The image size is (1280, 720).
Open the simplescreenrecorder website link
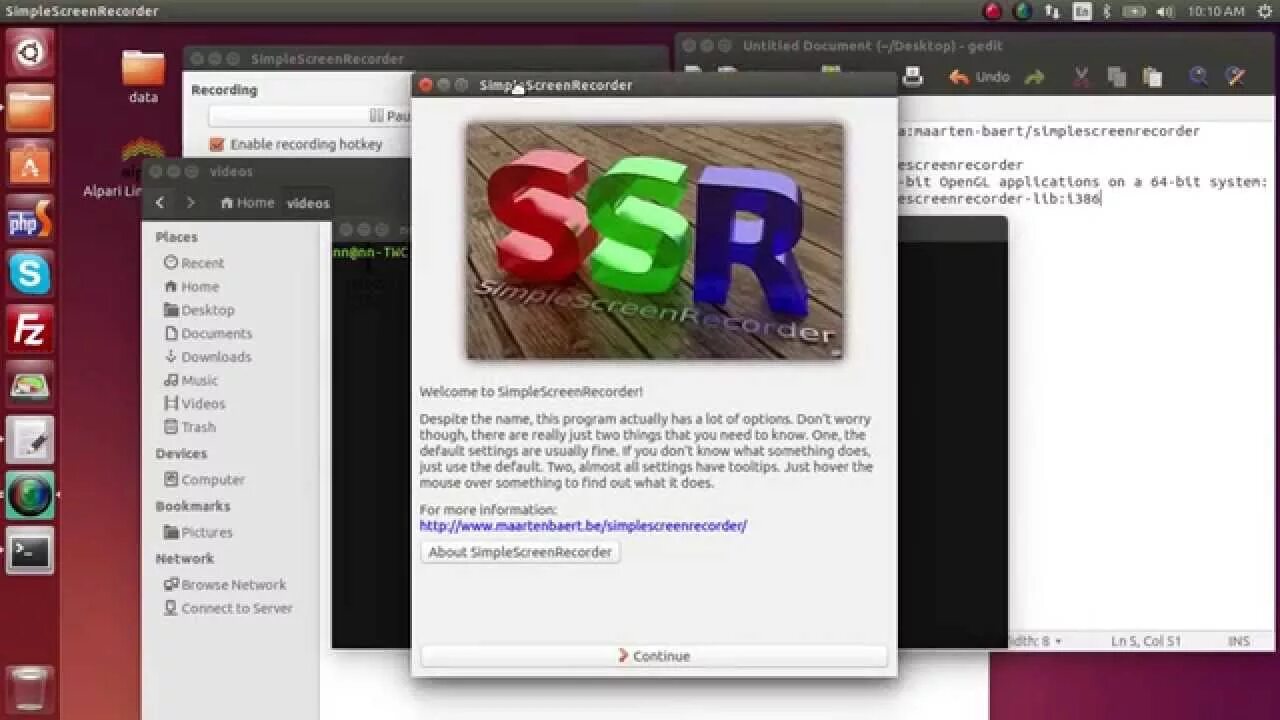[x=582, y=525]
